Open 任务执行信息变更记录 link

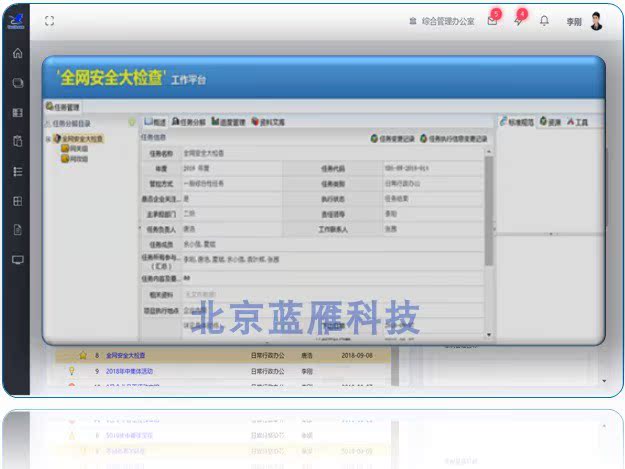(454, 138)
